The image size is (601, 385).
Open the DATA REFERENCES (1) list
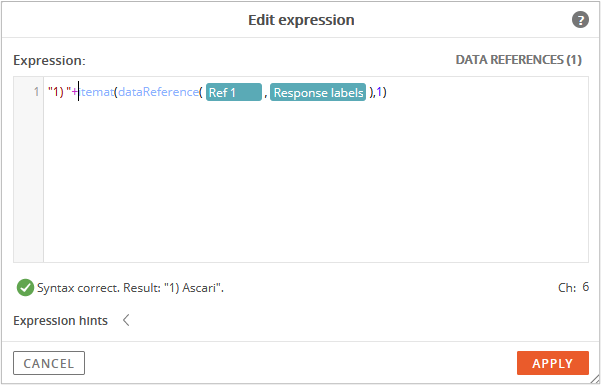click(519, 60)
